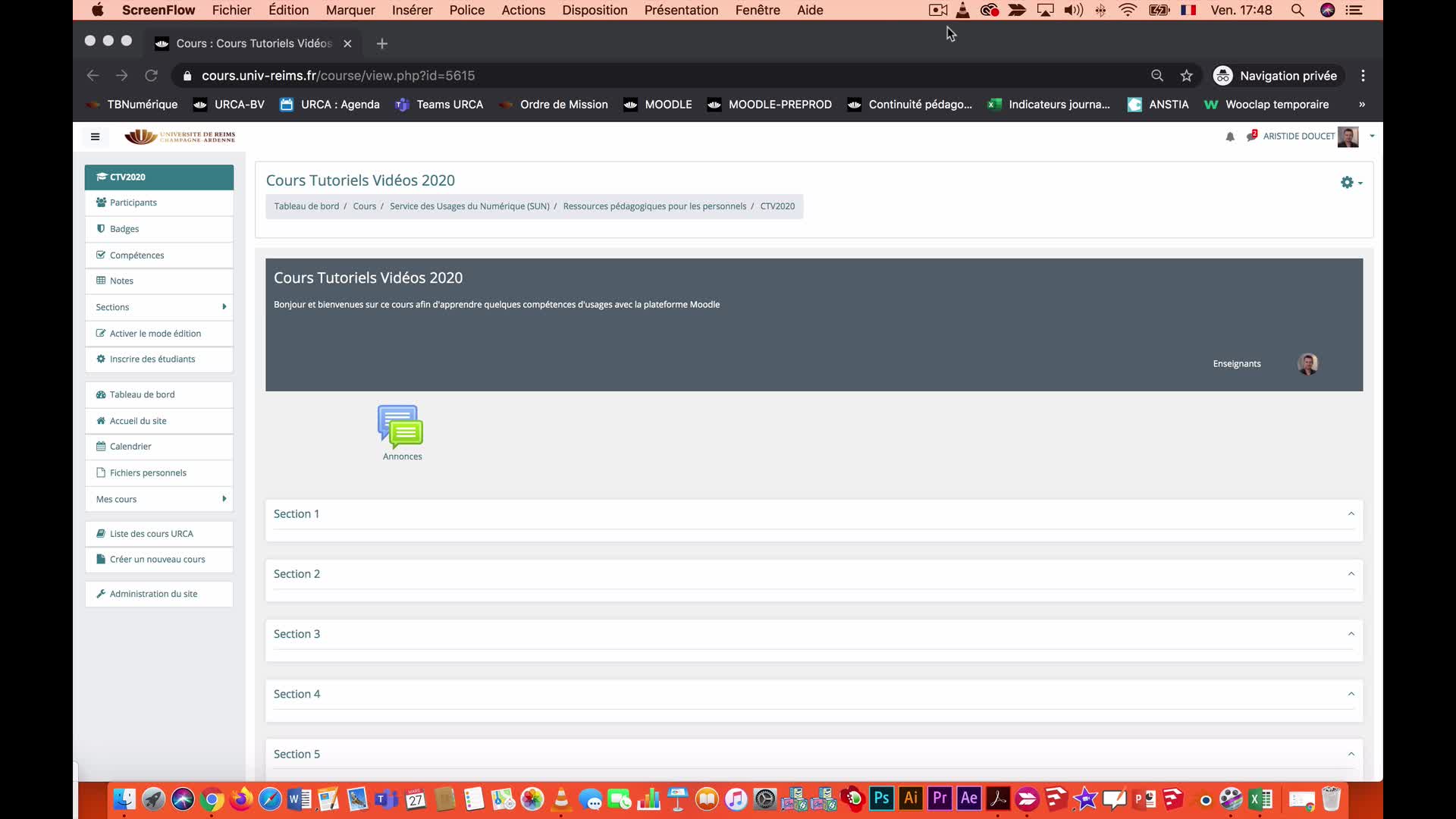The width and height of the screenshot is (1456, 819).
Task: Open Fichiers personnels in sidebar
Action: tap(159, 472)
